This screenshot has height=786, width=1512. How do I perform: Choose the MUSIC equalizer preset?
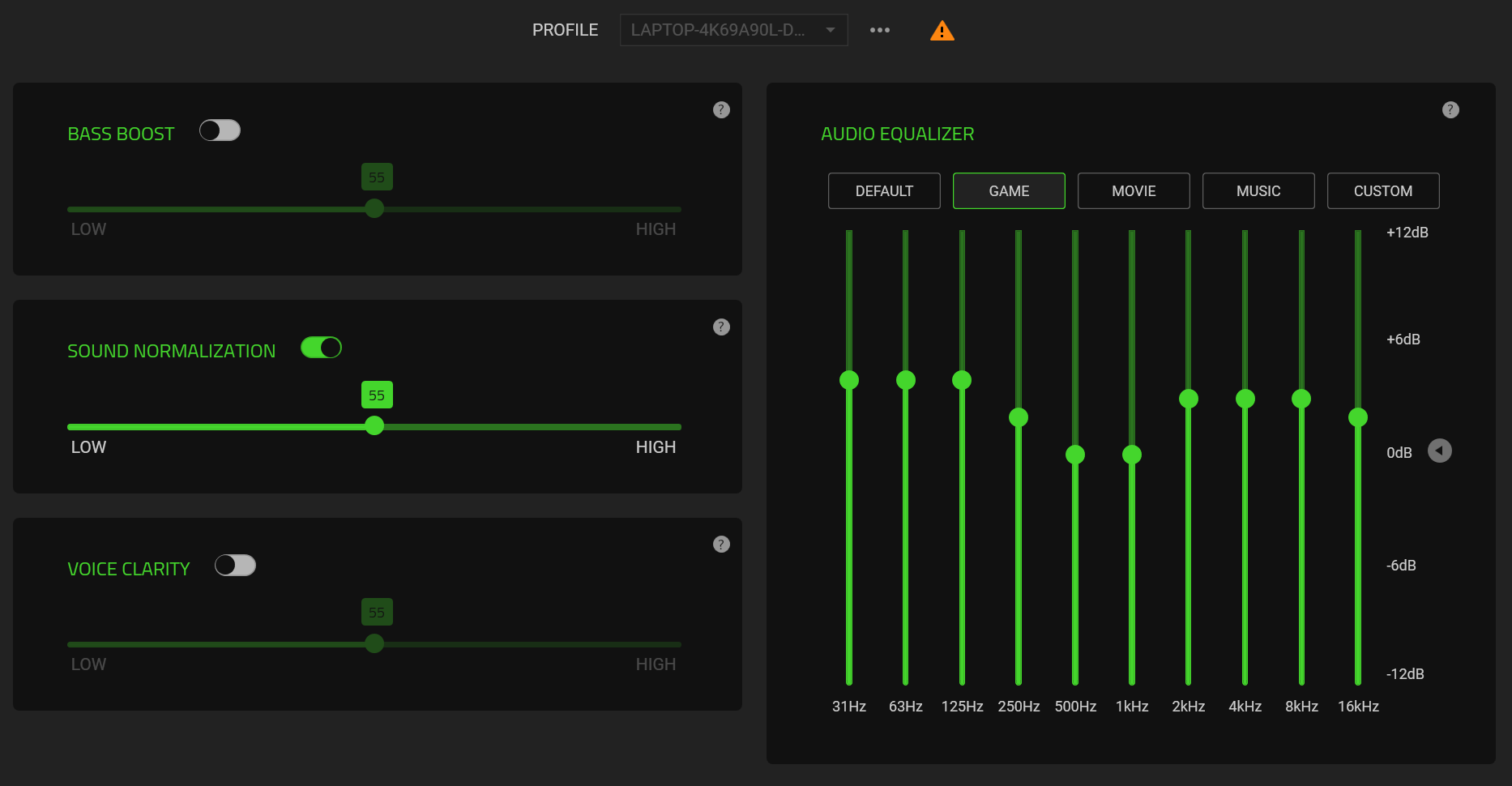coord(1258,190)
